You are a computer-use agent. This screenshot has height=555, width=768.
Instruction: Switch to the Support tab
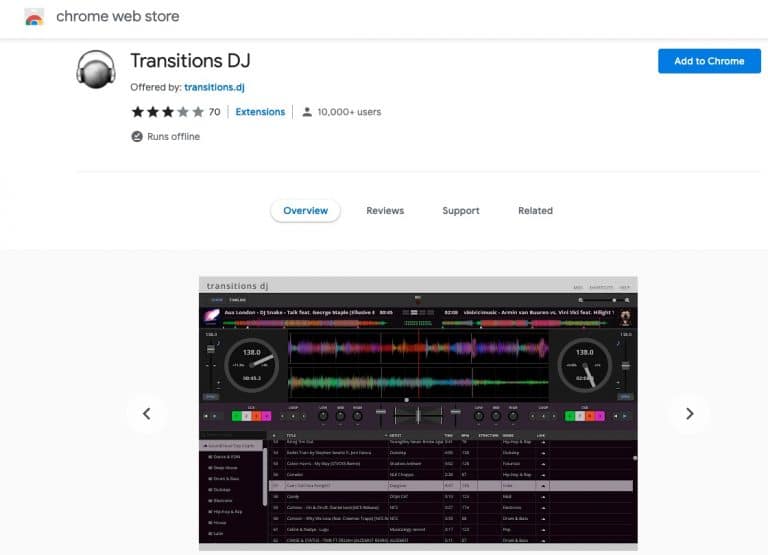[461, 211]
